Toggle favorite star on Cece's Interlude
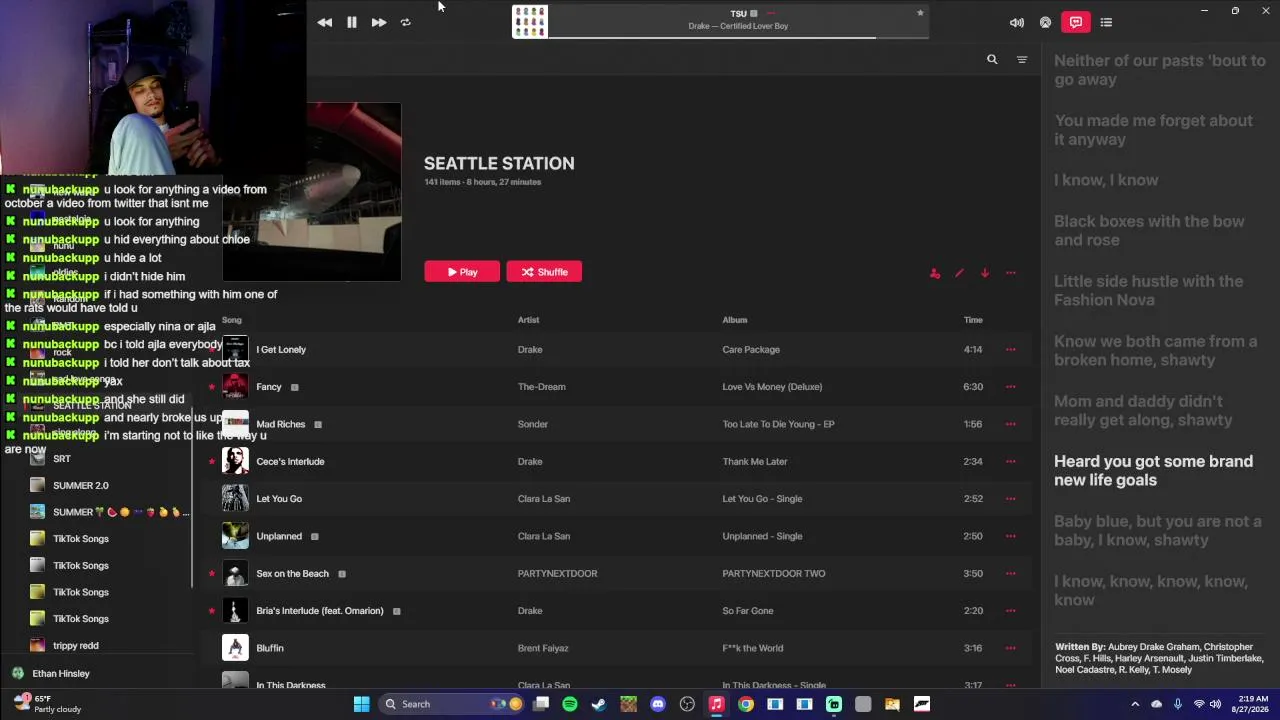1280x720 pixels. click(x=212, y=462)
